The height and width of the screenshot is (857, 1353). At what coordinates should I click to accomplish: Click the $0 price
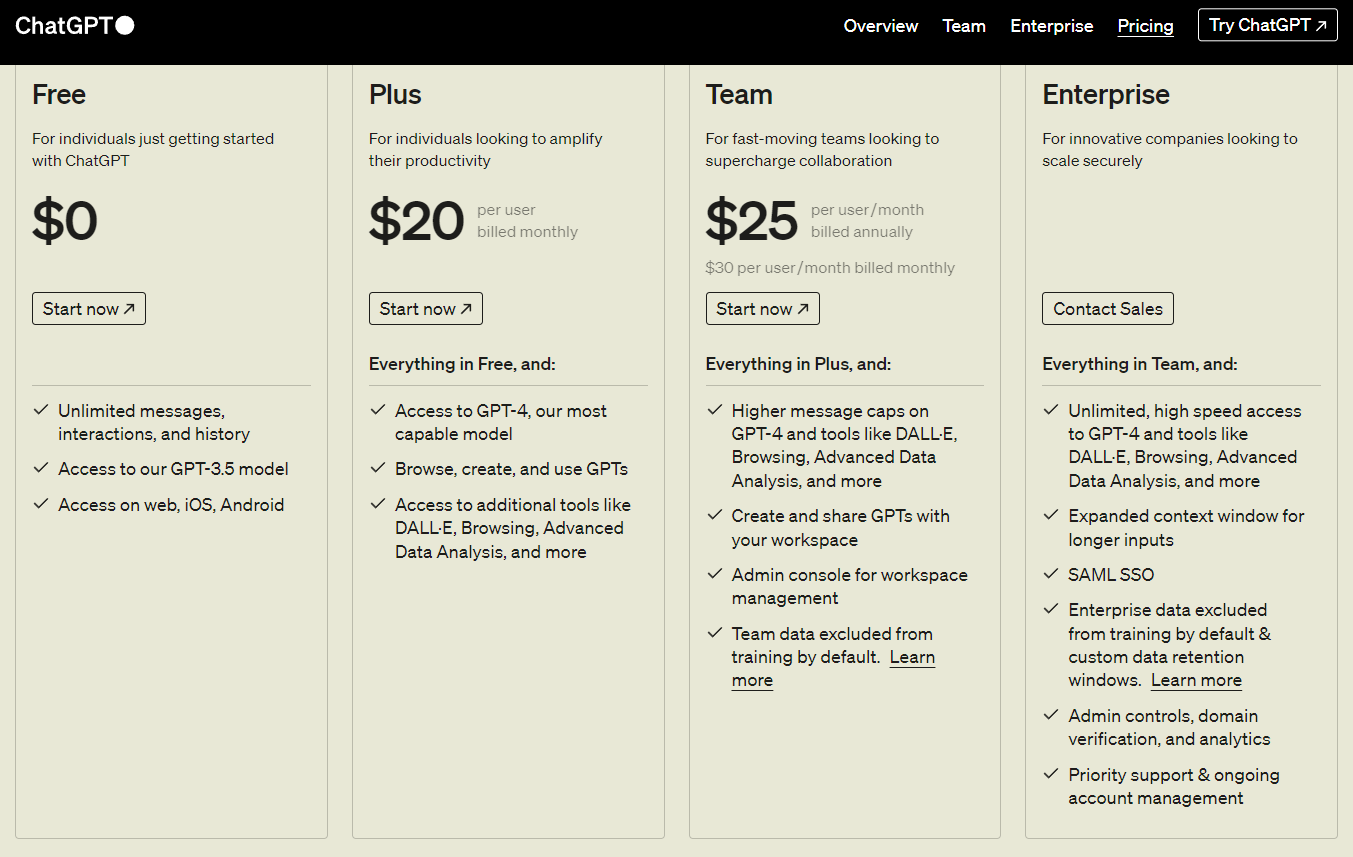coord(65,221)
